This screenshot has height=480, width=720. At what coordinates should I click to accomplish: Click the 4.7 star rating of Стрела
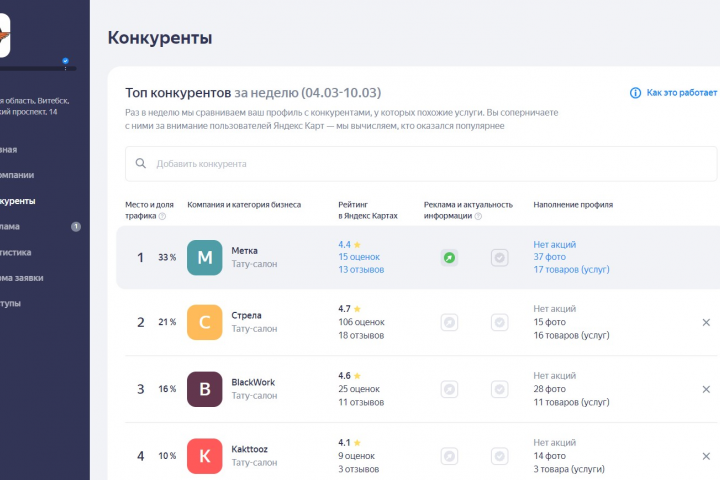[x=349, y=309]
